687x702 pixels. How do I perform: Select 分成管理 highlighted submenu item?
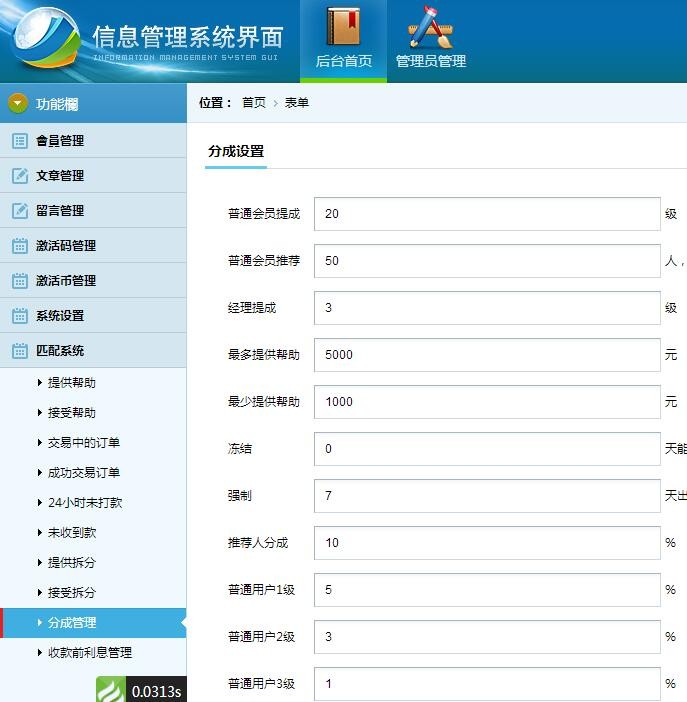coord(93,622)
